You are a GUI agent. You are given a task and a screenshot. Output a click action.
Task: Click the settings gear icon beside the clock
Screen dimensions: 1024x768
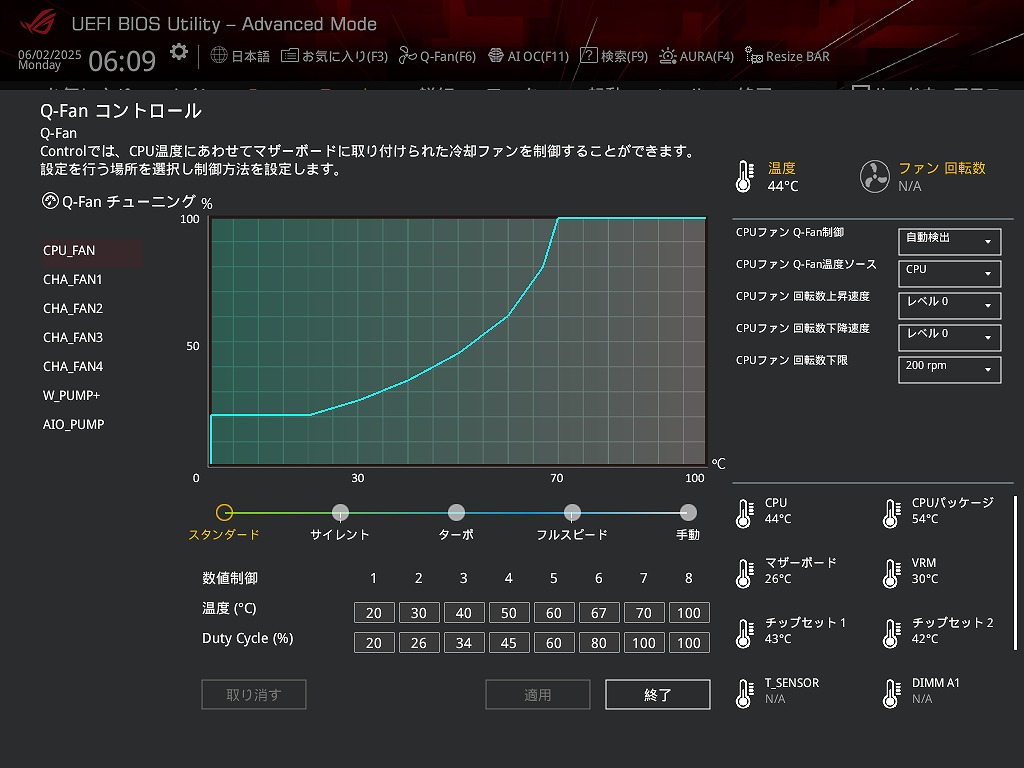point(178,52)
